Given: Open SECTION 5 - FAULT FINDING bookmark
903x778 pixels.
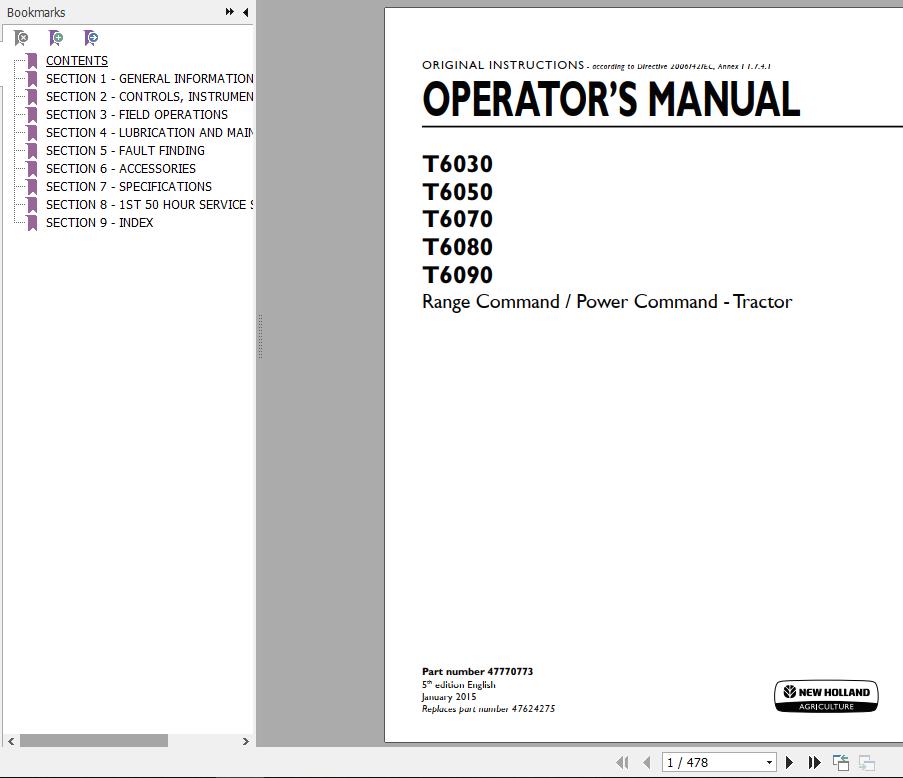Looking at the screenshot, I should point(125,150).
